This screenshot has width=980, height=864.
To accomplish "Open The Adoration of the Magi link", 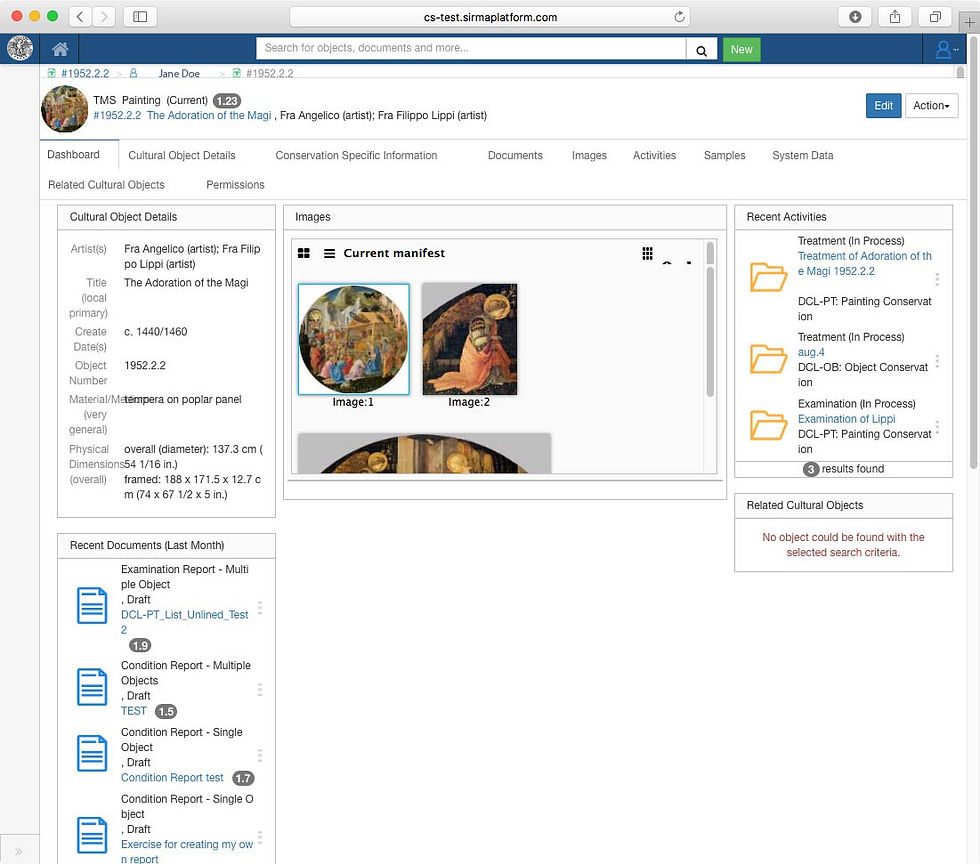I will tap(209, 115).
